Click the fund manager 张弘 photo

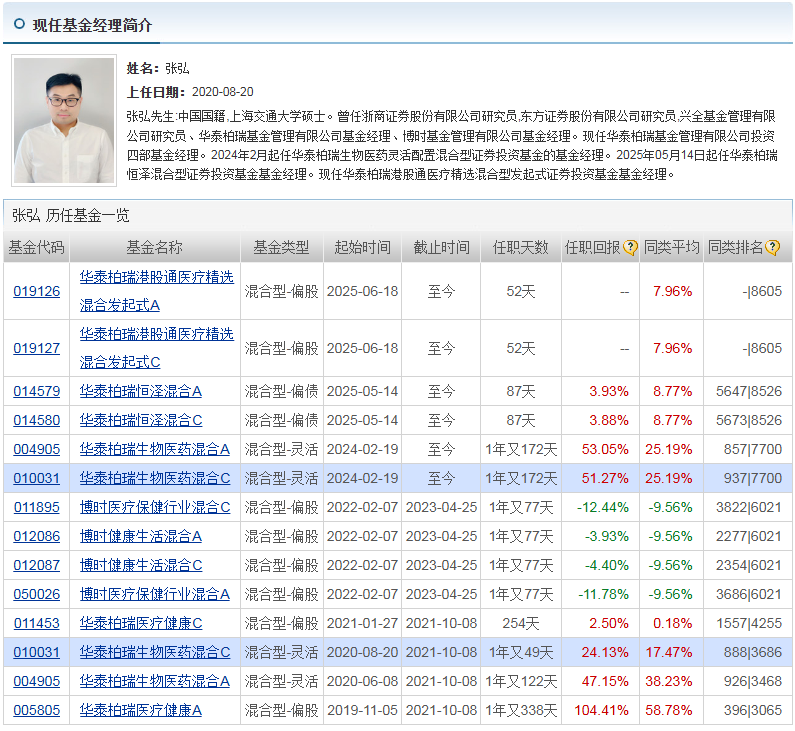(64, 120)
